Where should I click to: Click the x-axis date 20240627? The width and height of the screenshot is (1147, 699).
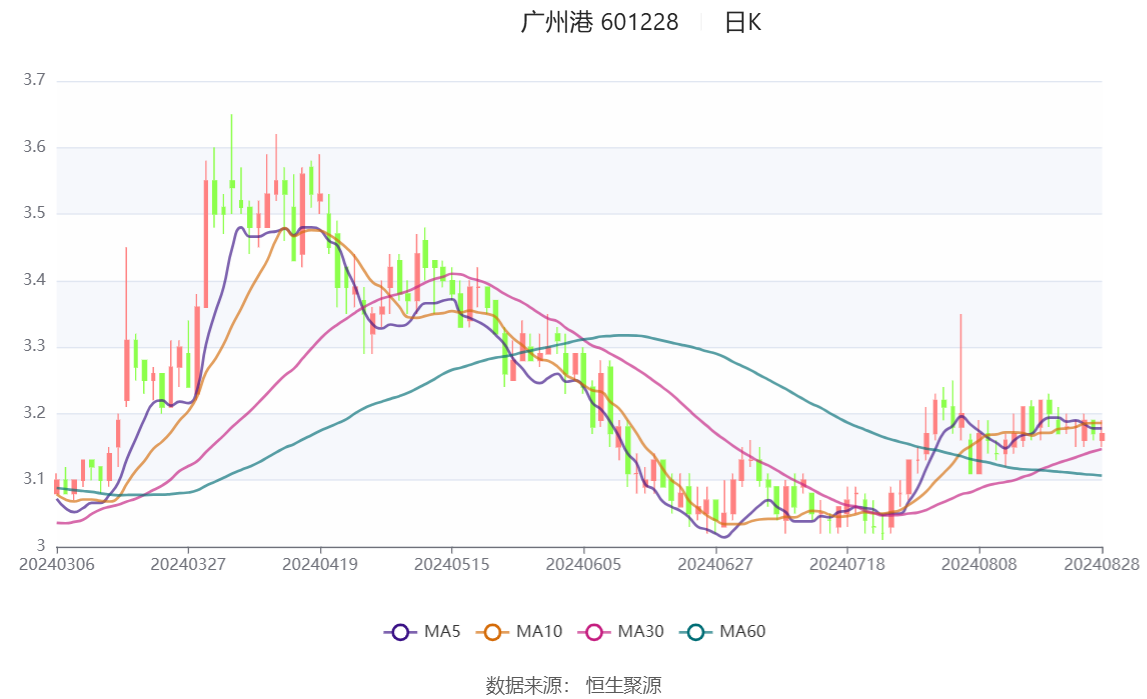(x=715, y=565)
